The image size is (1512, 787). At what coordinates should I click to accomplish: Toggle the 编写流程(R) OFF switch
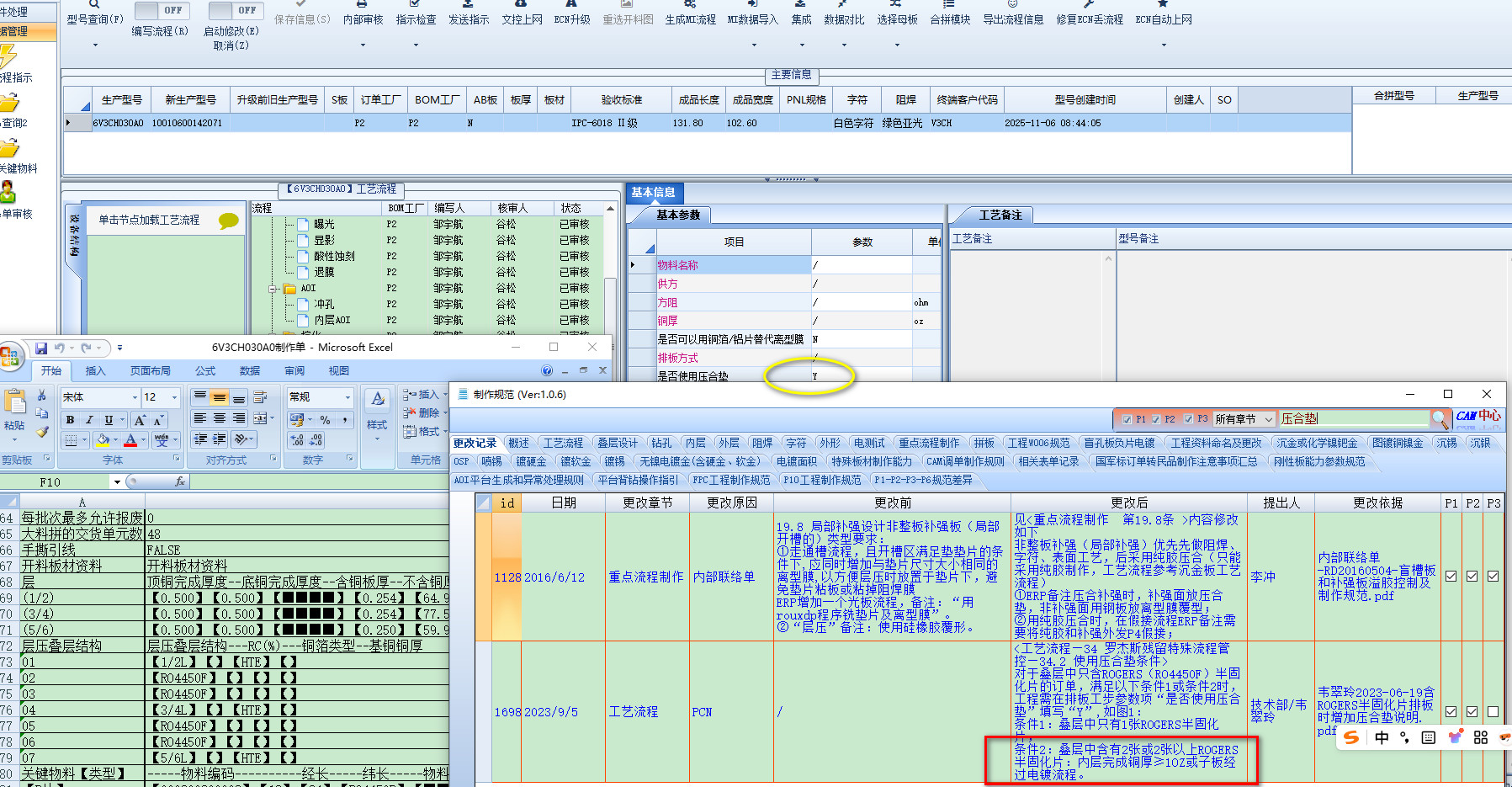point(162,10)
